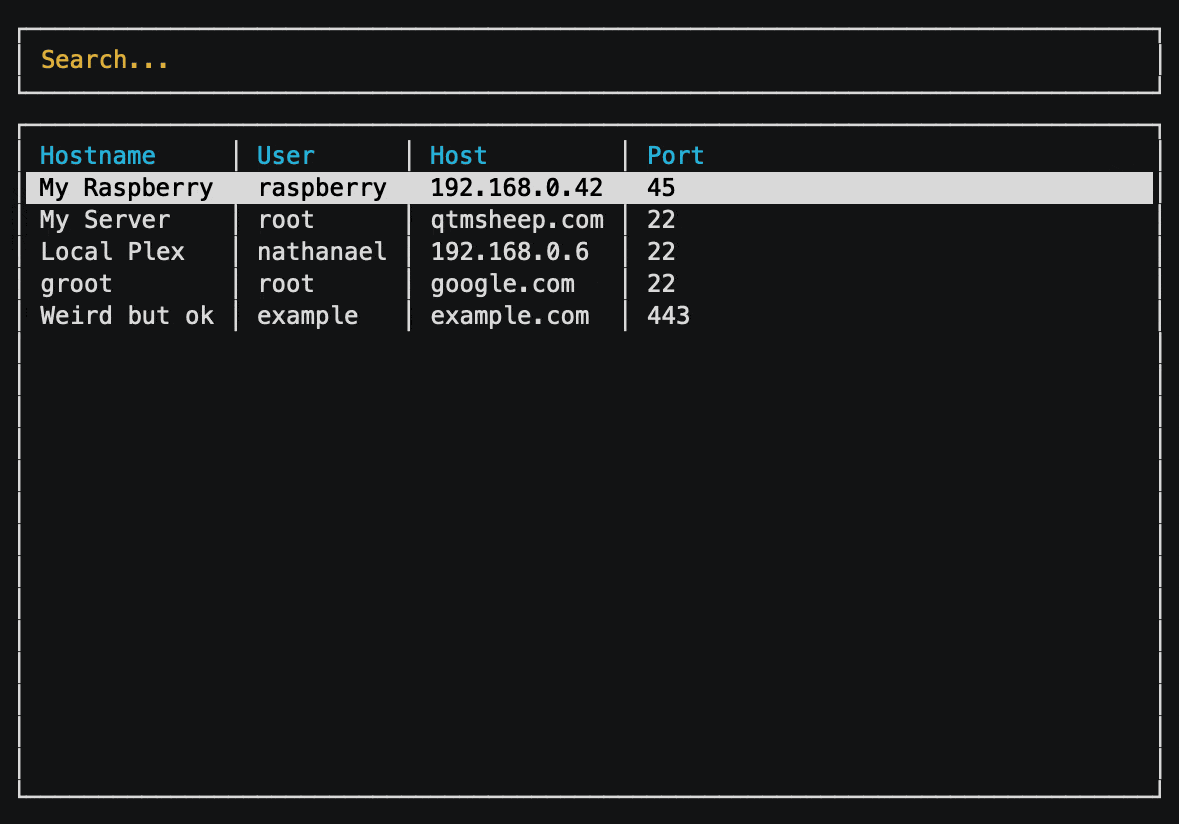
Task: Click port 45 on the highlighted row
Action: [661, 187]
